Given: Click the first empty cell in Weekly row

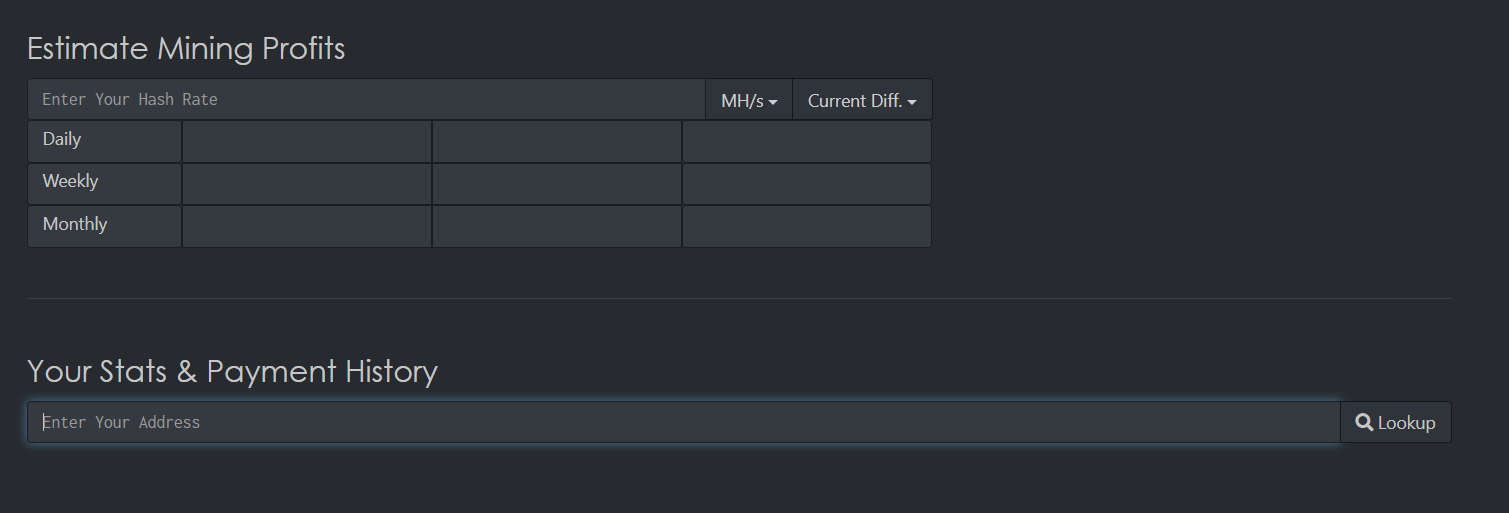Looking at the screenshot, I should (x=307, y=183).
